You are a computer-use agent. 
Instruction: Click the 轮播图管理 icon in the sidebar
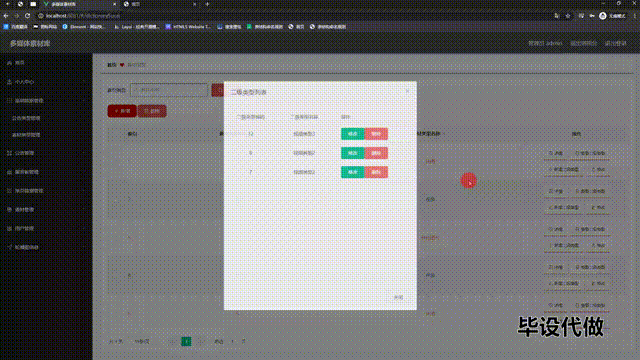coord(9,247)
